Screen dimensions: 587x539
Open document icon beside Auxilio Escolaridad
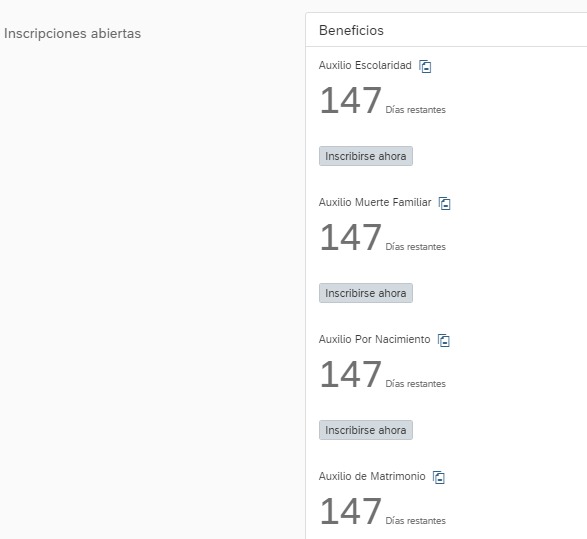[425, 66]
